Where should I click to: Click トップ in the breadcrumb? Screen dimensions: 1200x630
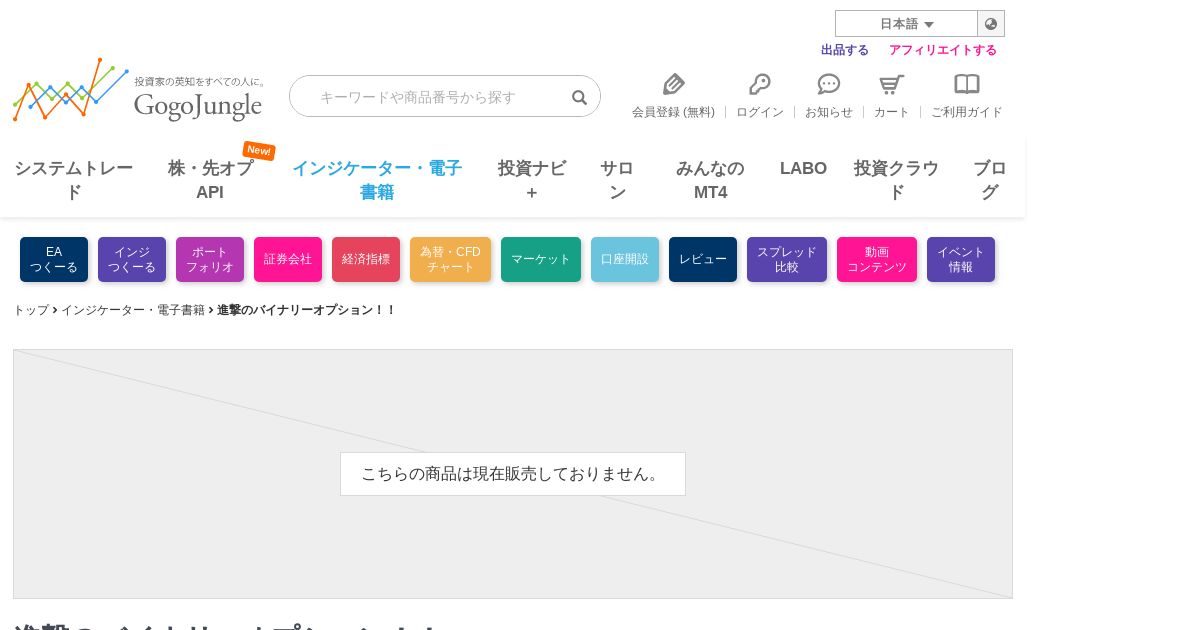(x=31, y=310)
